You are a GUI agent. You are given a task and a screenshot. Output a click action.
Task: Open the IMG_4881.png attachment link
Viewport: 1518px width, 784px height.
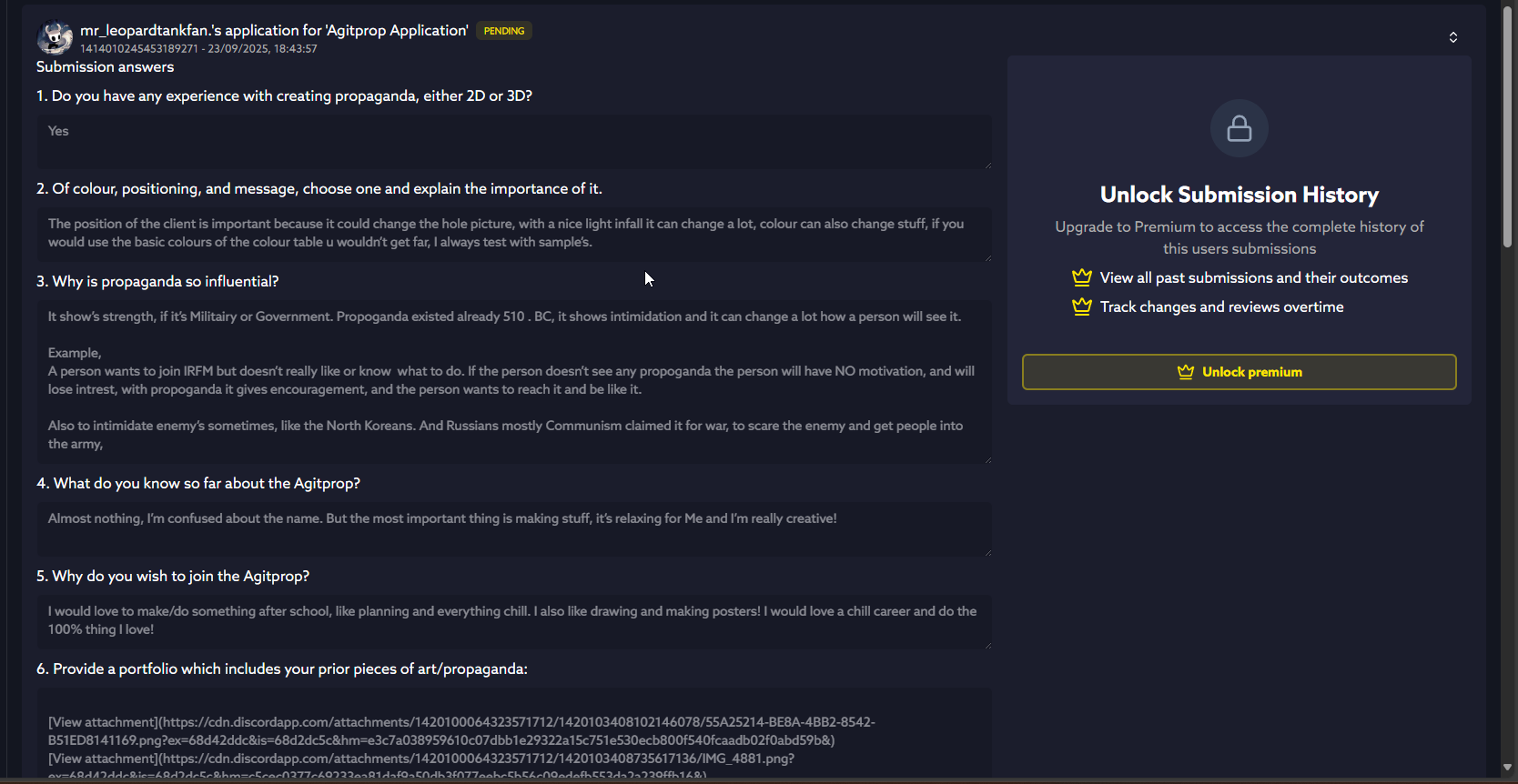pyautogui.click(x=103, y=759)
